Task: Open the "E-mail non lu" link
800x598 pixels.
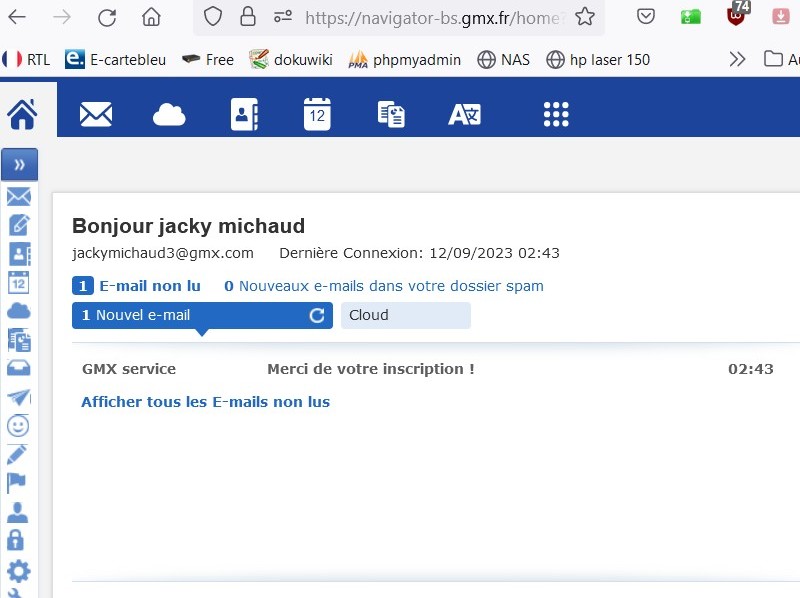Action: point(149,286)
